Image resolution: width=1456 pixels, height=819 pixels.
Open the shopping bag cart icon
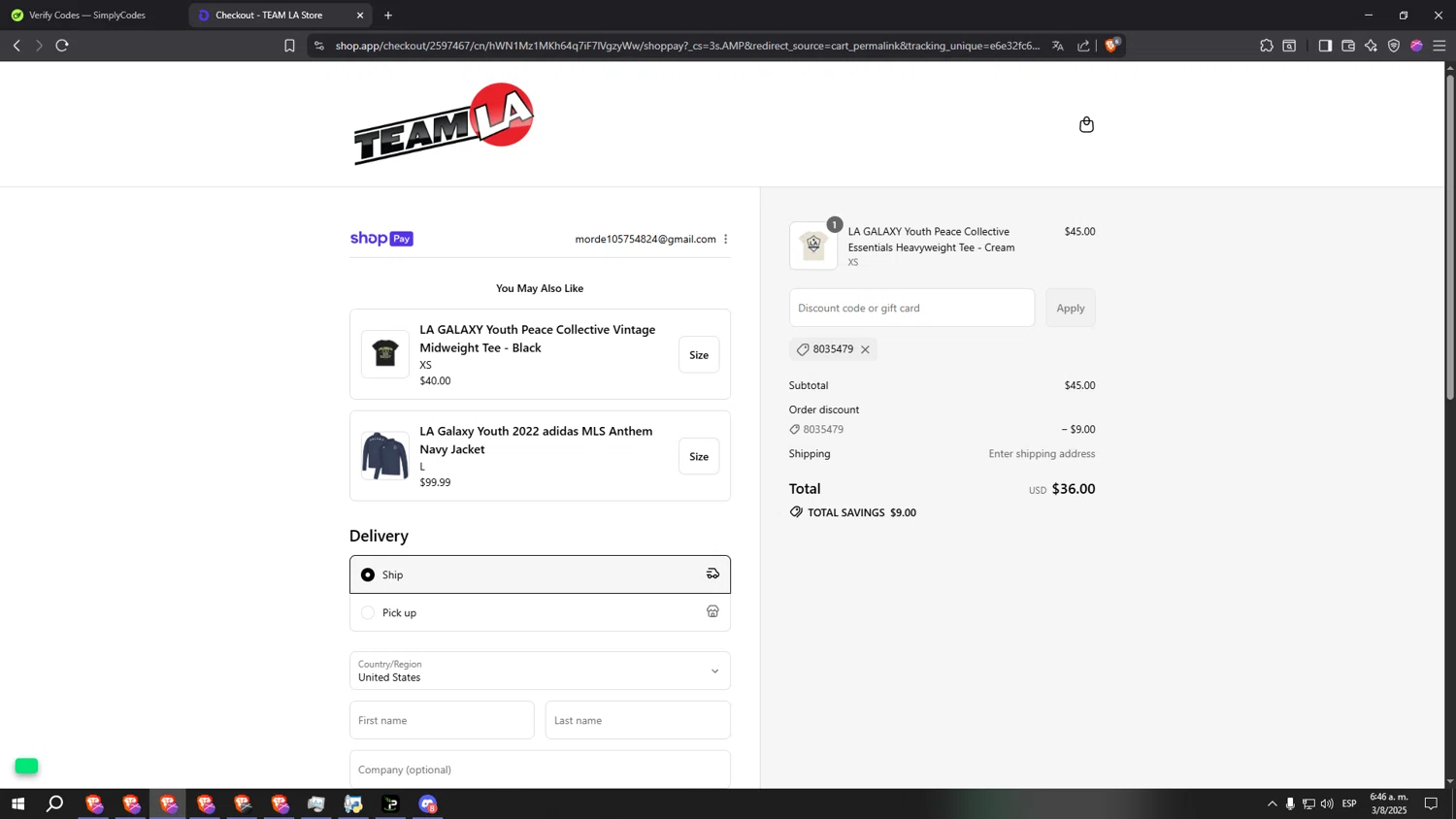pyautogui.click(x=1086, y=124)
